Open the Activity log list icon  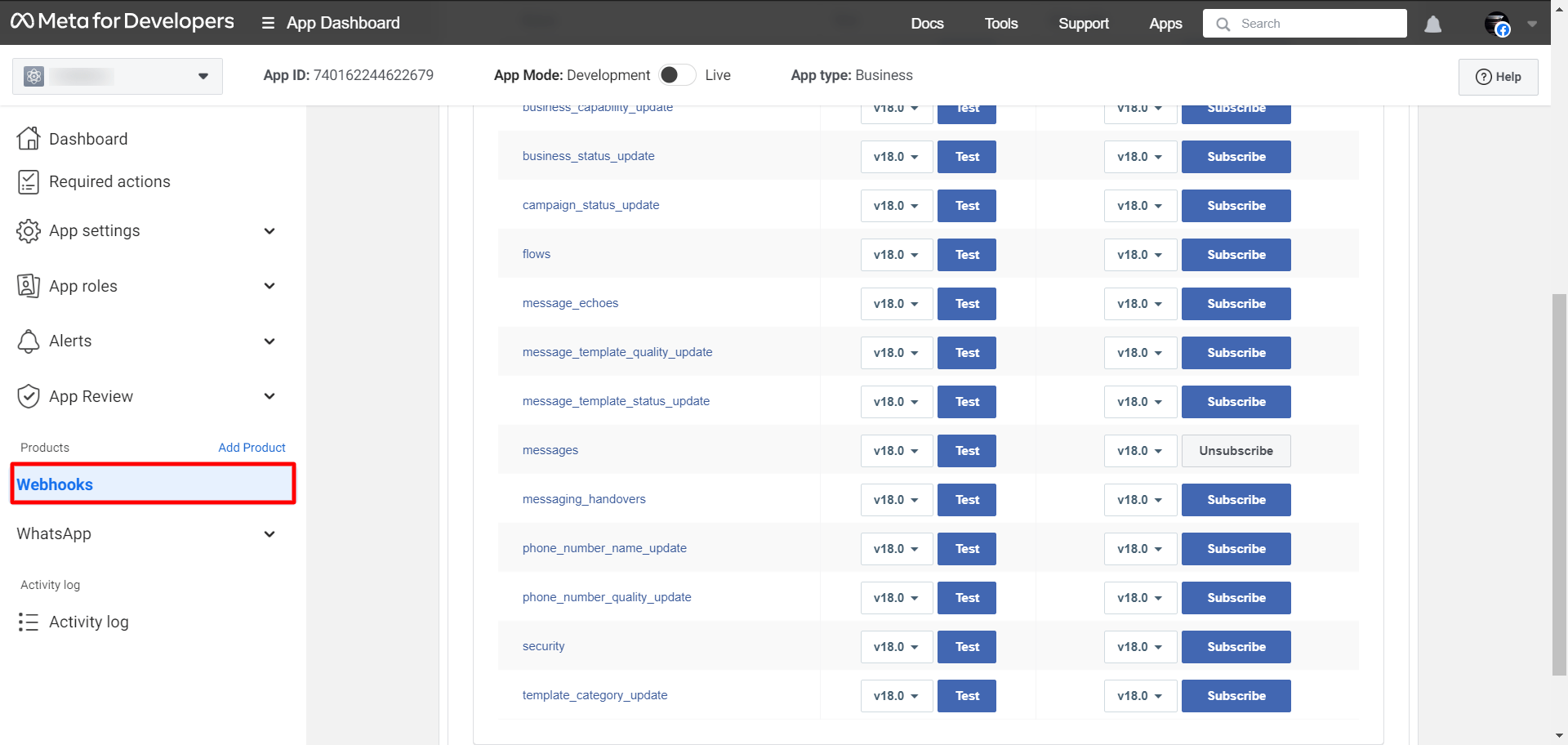(29, 622)
